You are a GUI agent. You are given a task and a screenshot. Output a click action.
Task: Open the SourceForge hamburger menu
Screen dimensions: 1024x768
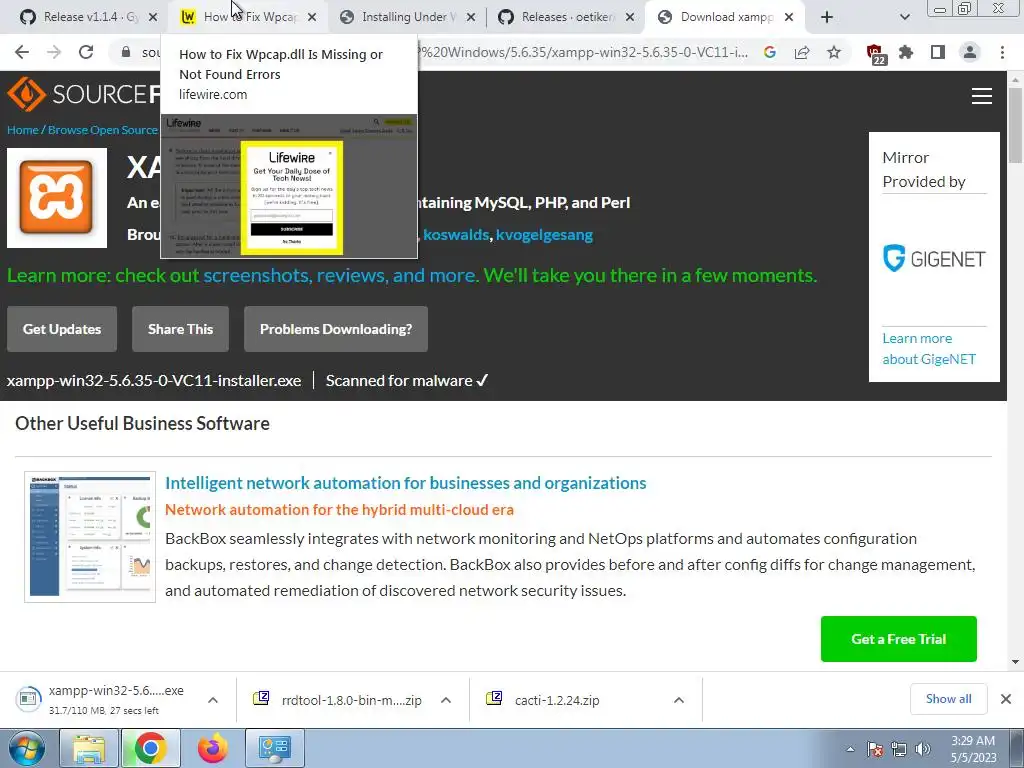pyautogui.click(x=982, y=96)
